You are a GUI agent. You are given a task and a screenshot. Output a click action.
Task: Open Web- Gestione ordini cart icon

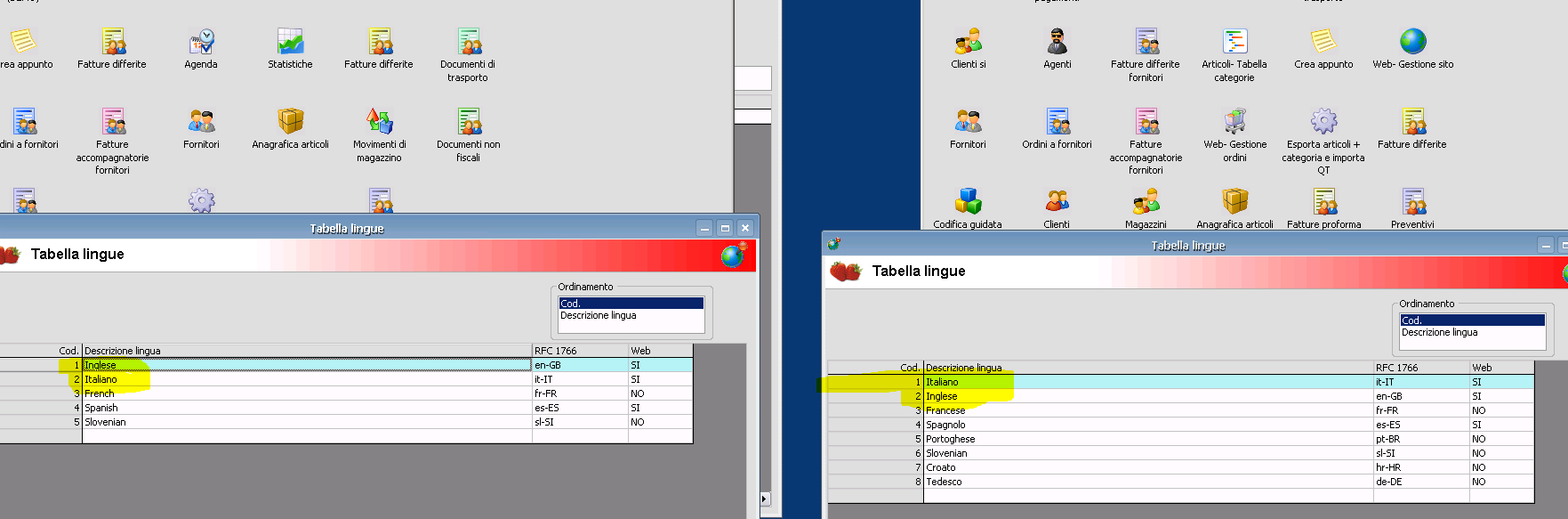(x=1234, y=122)
